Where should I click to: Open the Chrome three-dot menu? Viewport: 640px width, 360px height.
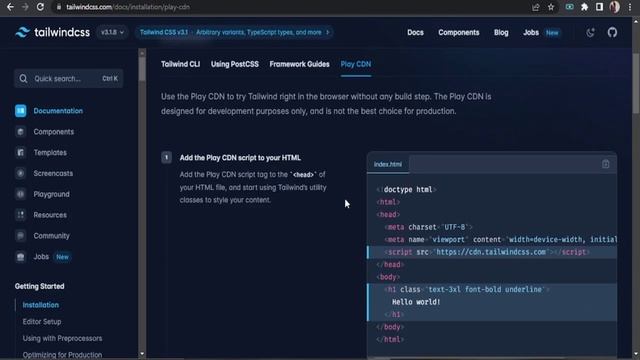630,7
